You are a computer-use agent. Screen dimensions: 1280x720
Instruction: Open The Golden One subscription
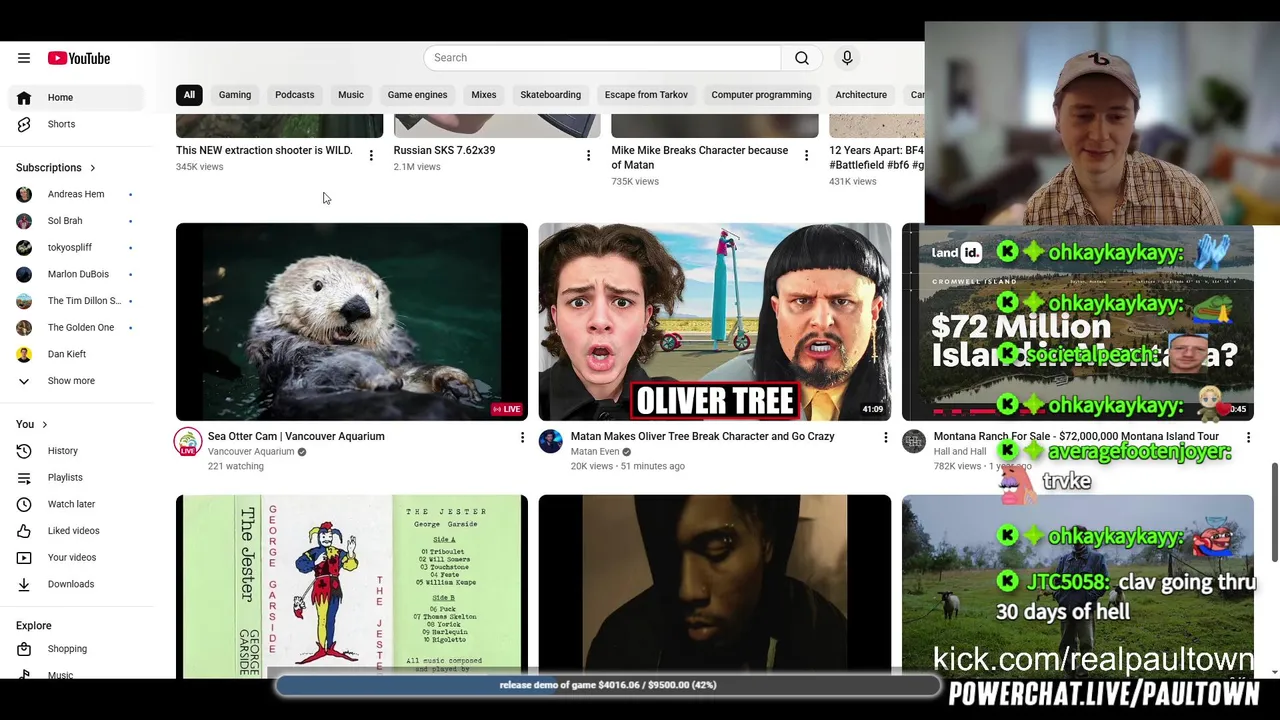77,327
